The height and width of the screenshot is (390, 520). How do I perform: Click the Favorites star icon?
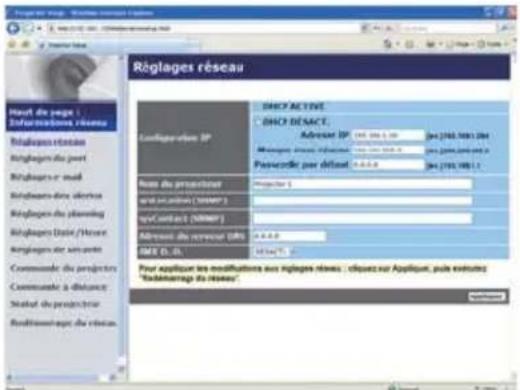click(12, 44)
